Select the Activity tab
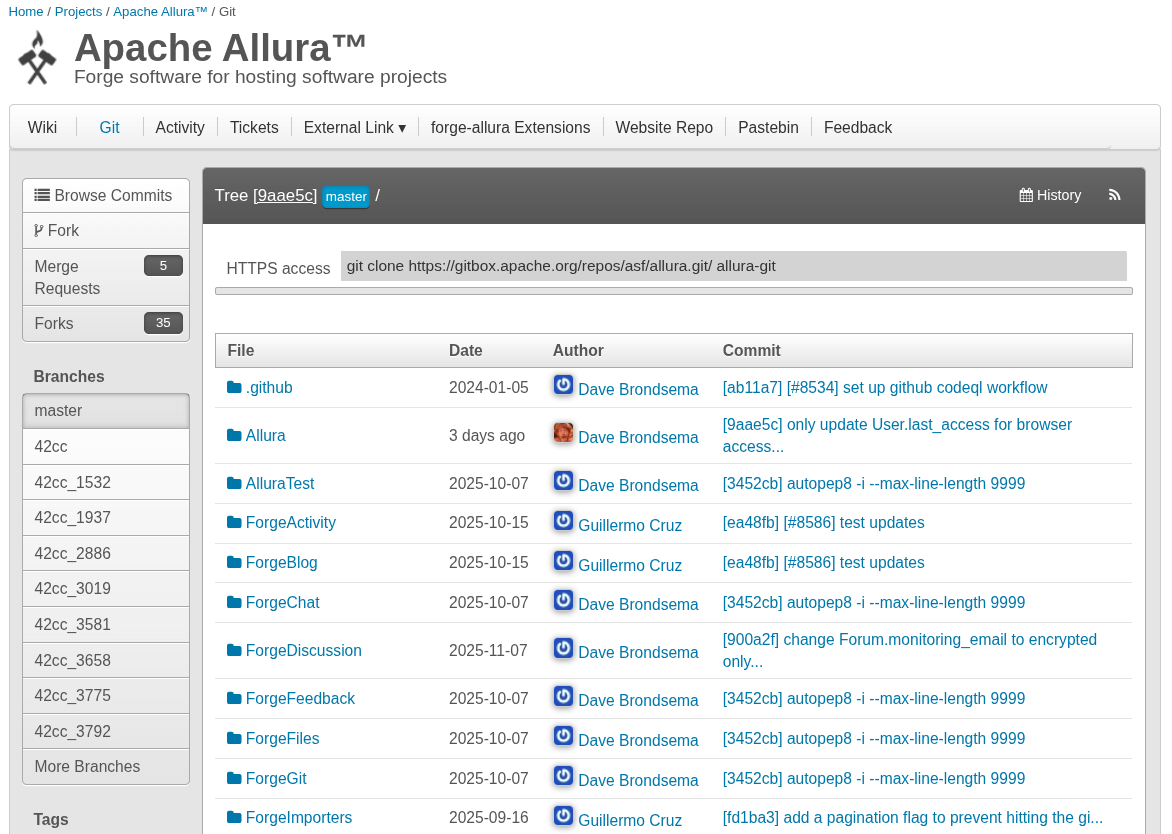This screenshot has height=834, width=1172. (179, 127)
